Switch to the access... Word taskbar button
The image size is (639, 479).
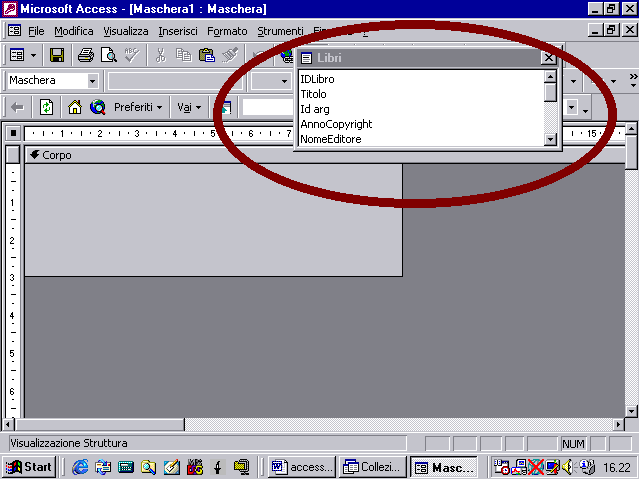pyautogui.click(x=302, y=467)
